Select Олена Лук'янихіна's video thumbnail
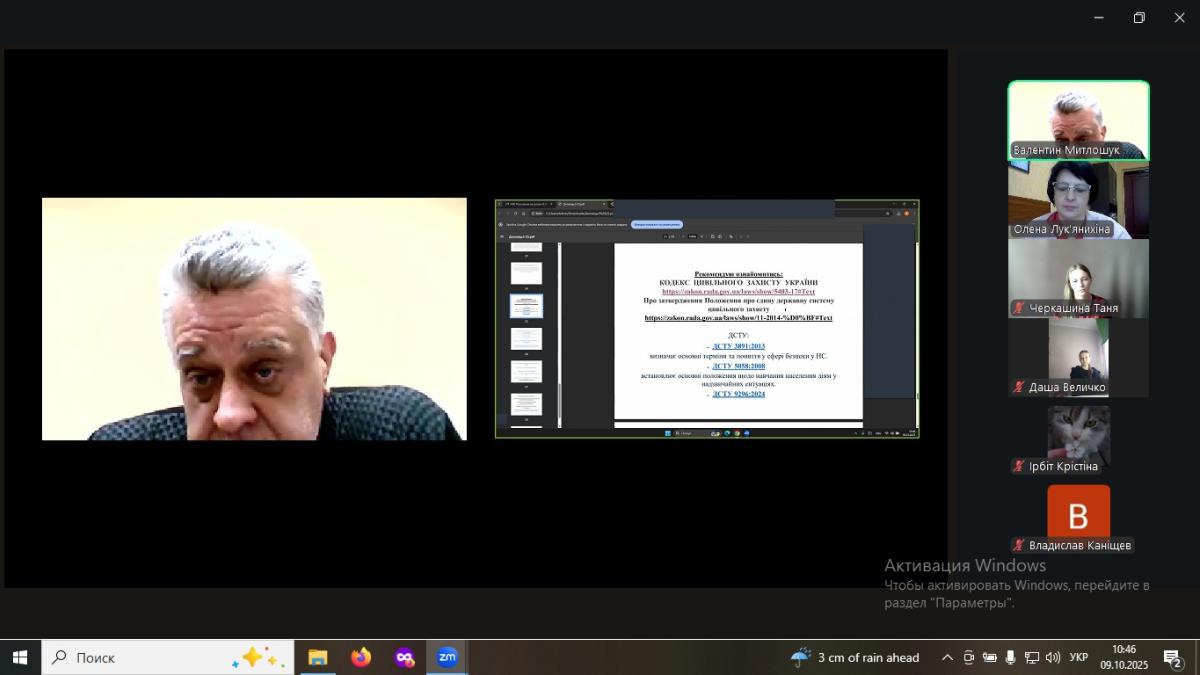 tap(1078, 200)
